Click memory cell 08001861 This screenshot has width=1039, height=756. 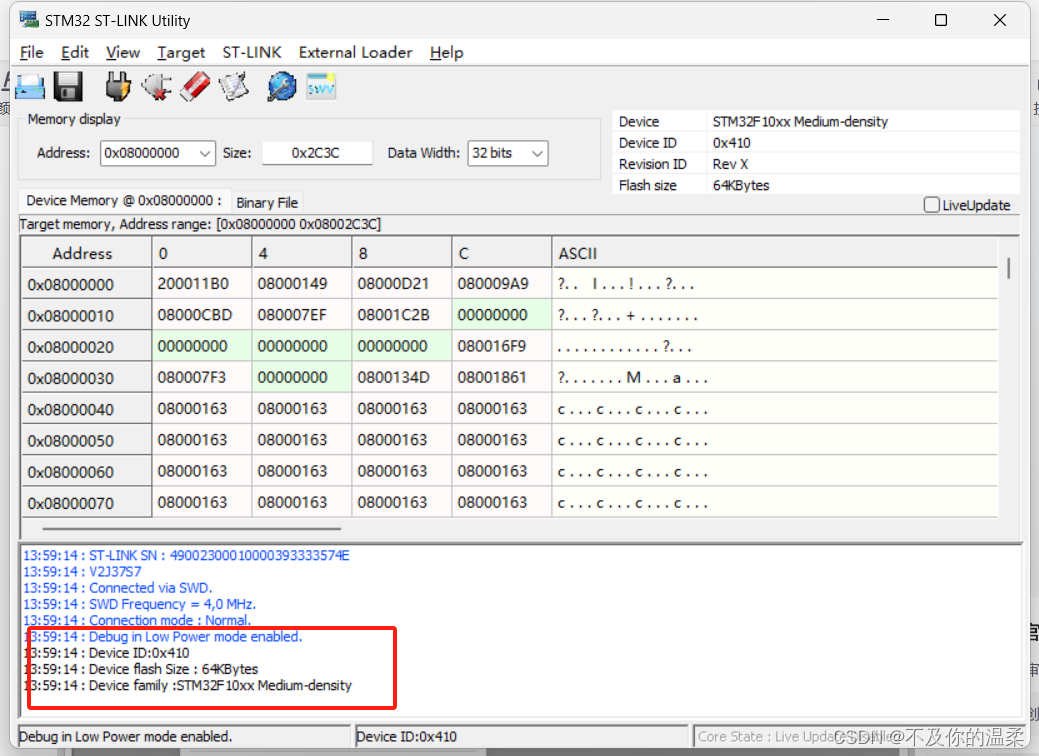click(x=502, y=377)
